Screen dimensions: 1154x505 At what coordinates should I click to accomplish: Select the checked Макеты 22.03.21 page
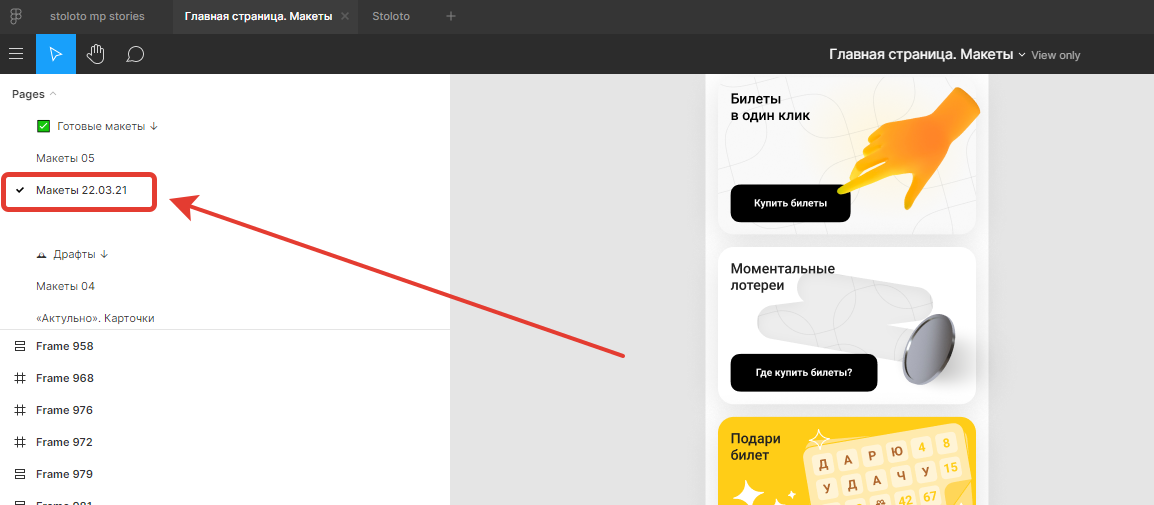coord(81,190)
